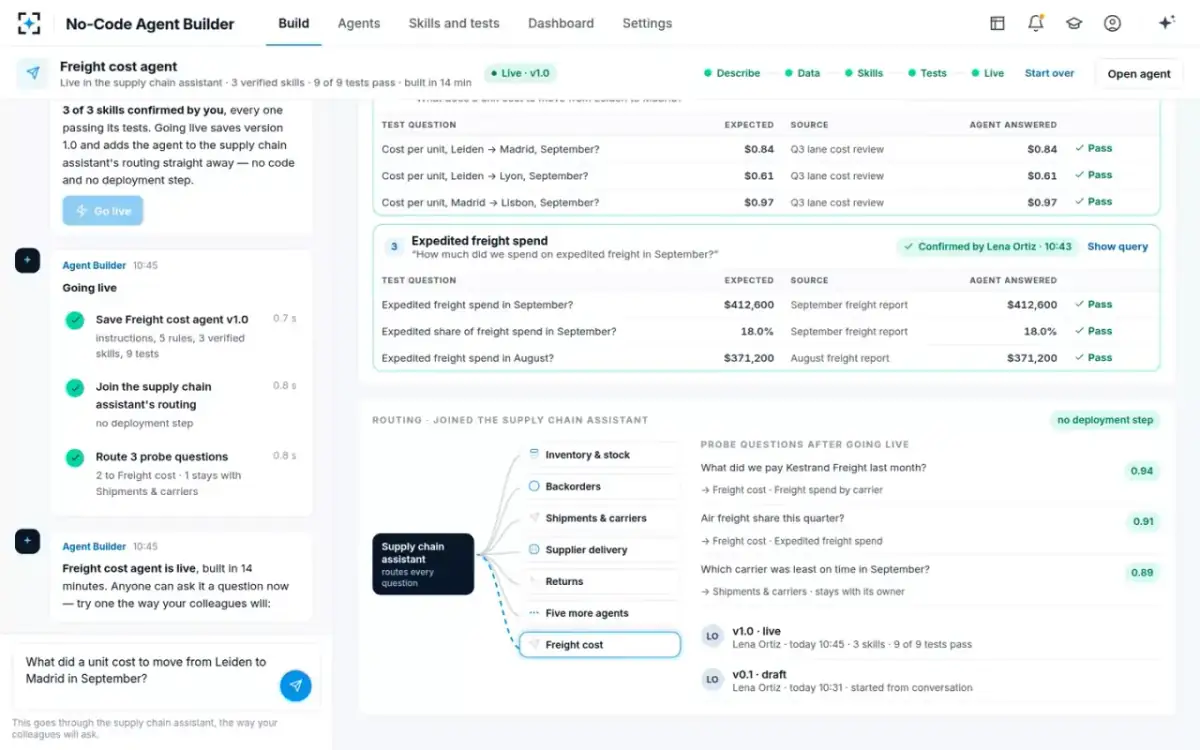Click the No-Code Agent Builder logo icon
Image resolution: width=1200 pixels, height=750 pixels.
coord(29,23)
